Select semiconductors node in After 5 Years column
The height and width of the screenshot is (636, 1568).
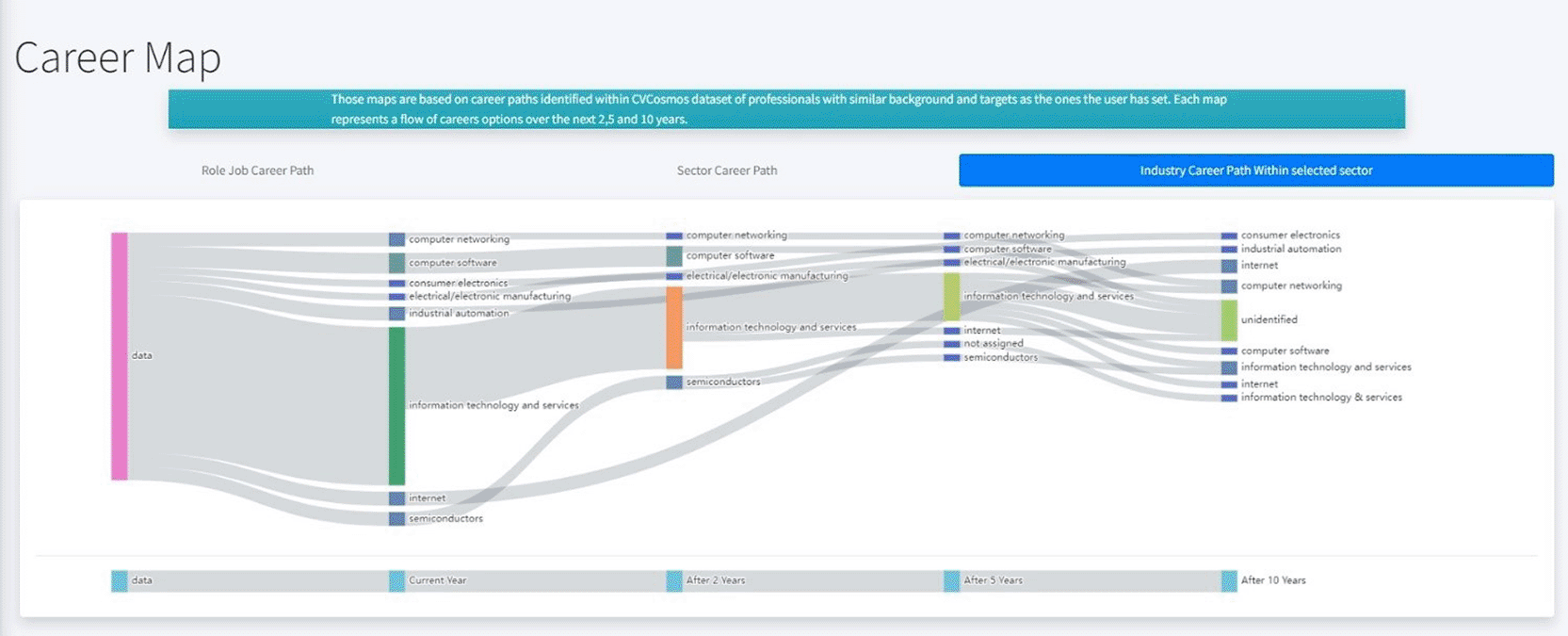[952, 358]
